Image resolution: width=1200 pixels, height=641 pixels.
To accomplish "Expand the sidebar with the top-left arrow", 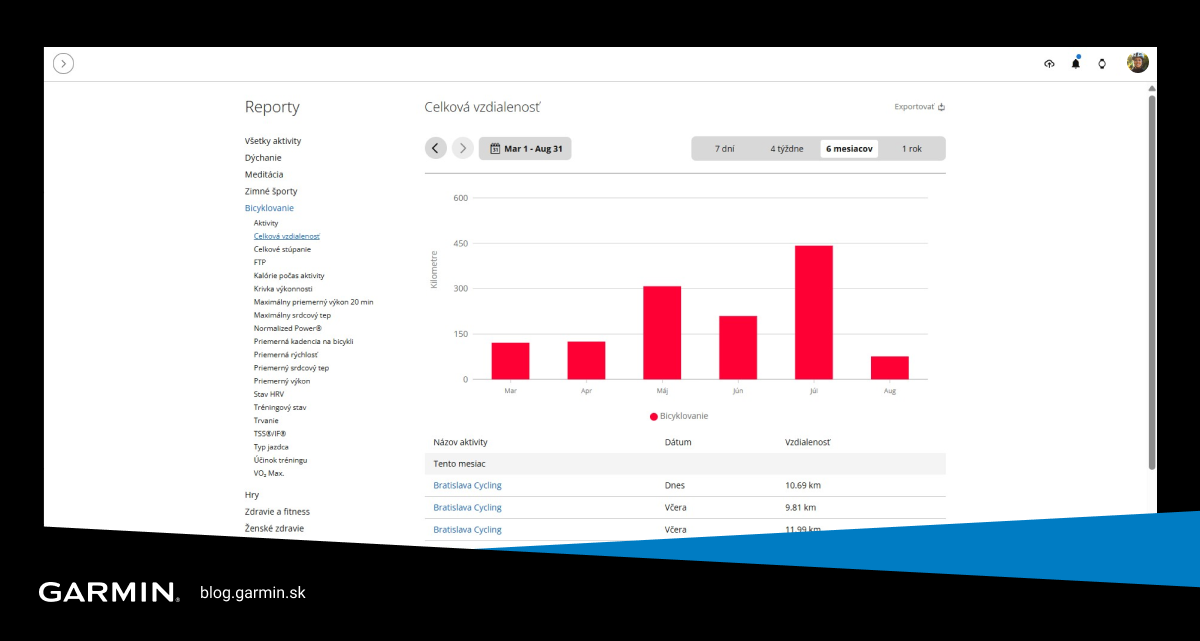I will (x=63, y=64).
